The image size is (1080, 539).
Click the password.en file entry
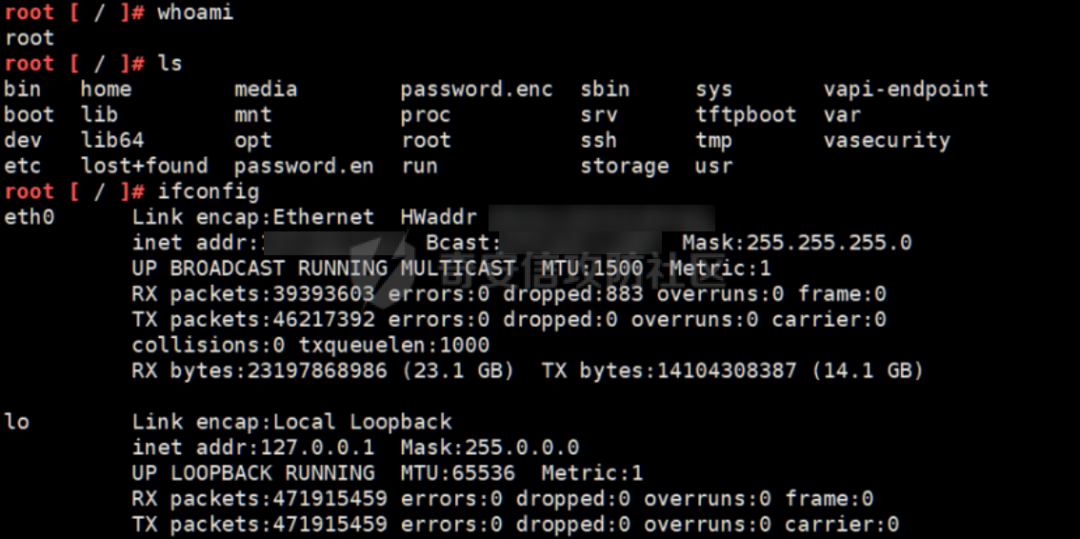304,167
